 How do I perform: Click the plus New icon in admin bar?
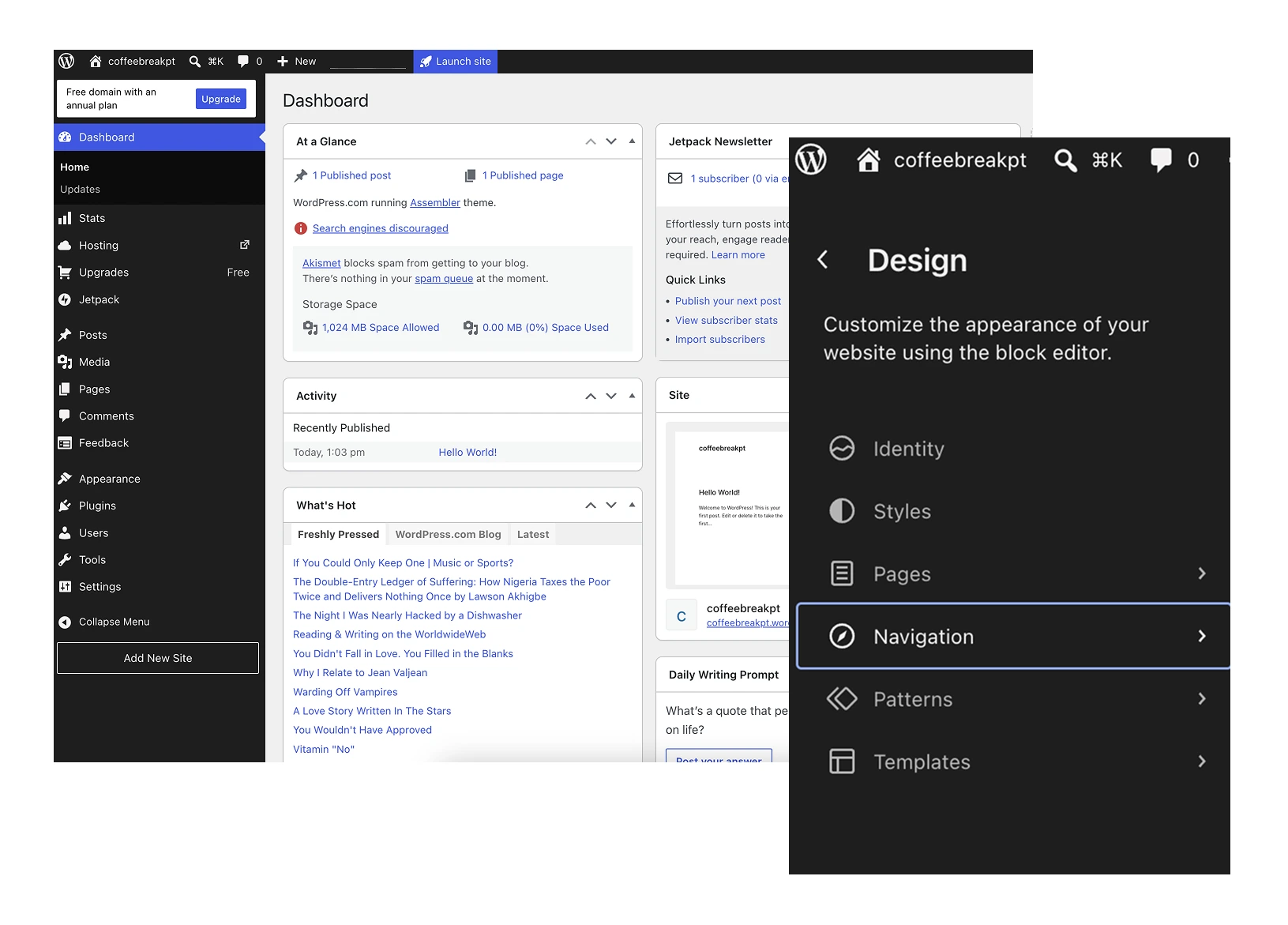coord(283,61)
